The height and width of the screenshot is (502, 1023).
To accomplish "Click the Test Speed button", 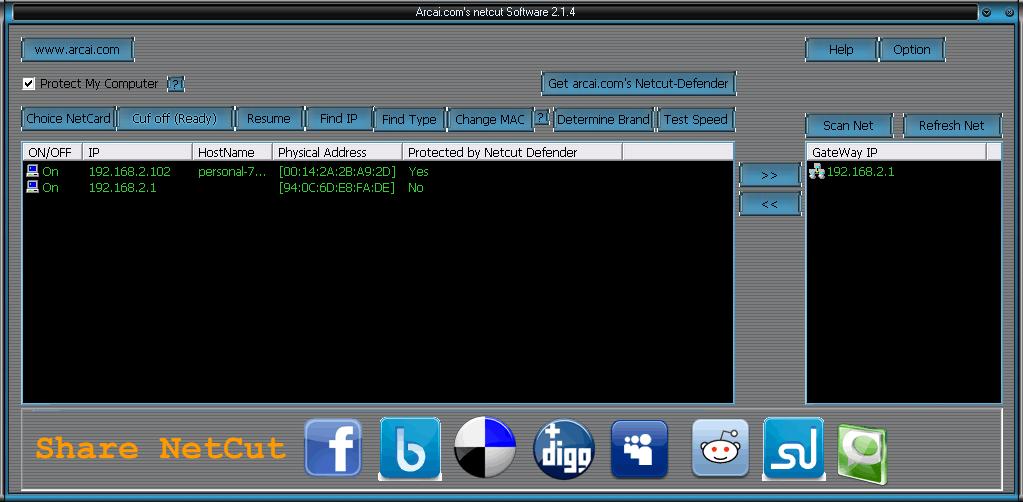I will coord(695,119).
